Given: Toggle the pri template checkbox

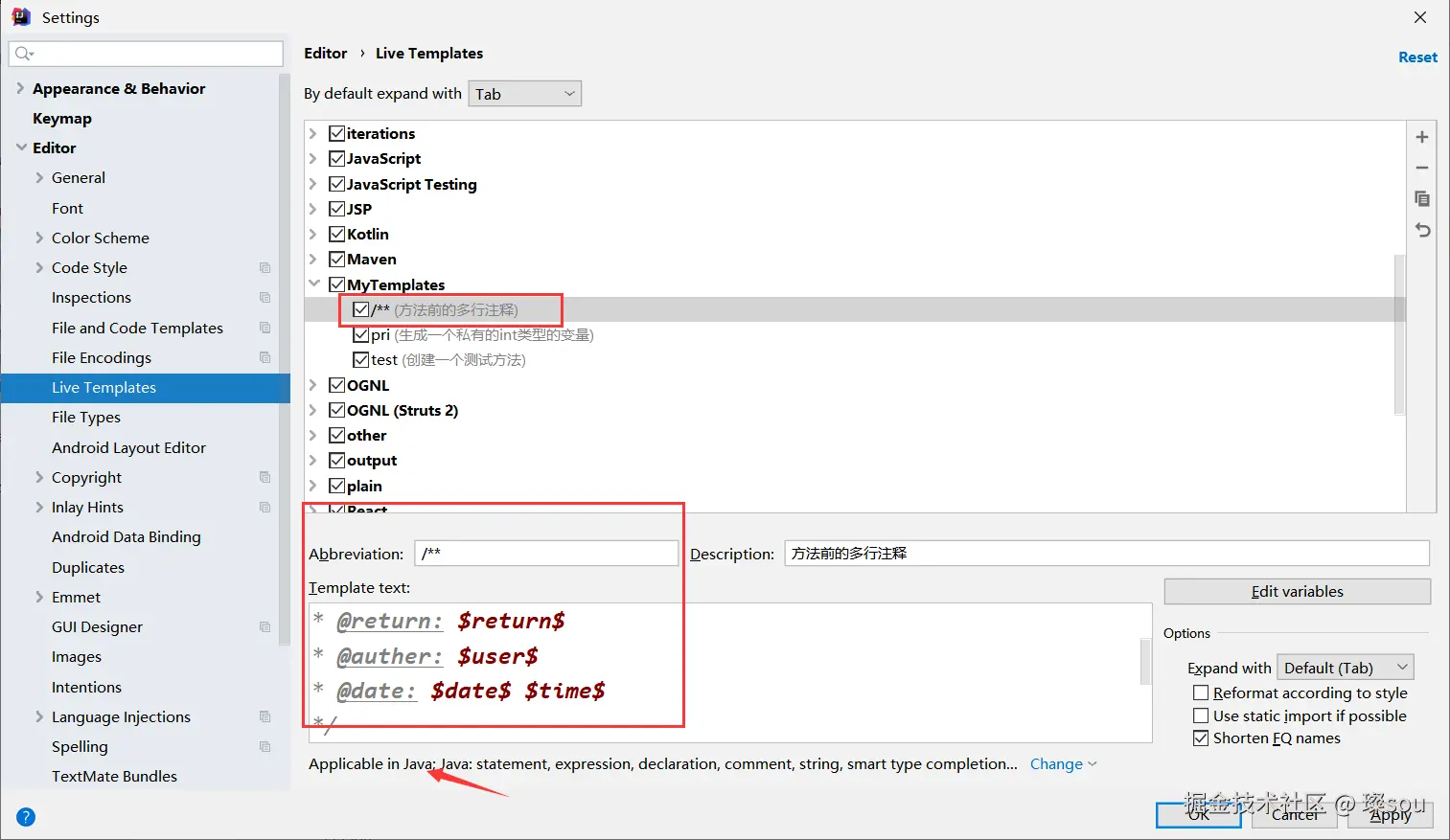Looking at the screenshot, I should 360,334.
